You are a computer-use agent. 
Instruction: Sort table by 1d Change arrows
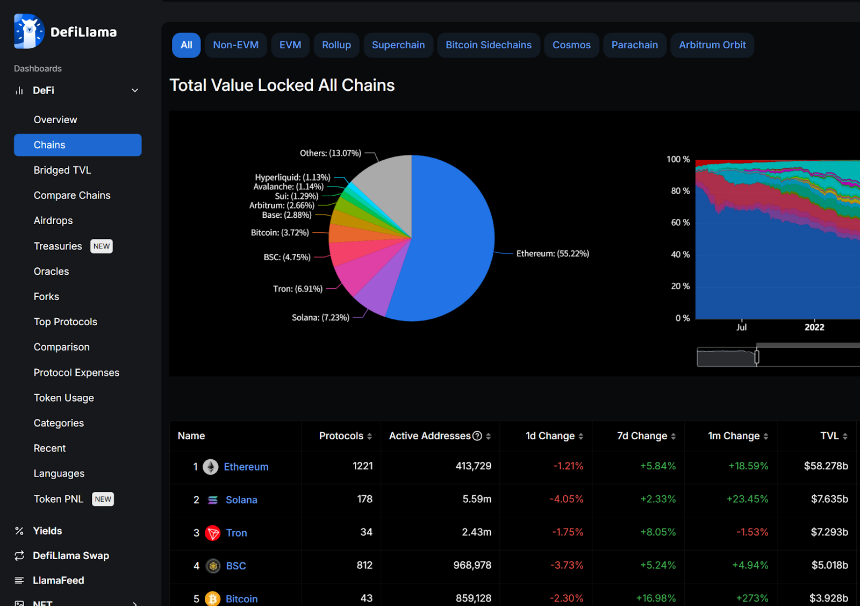(581, 437)
